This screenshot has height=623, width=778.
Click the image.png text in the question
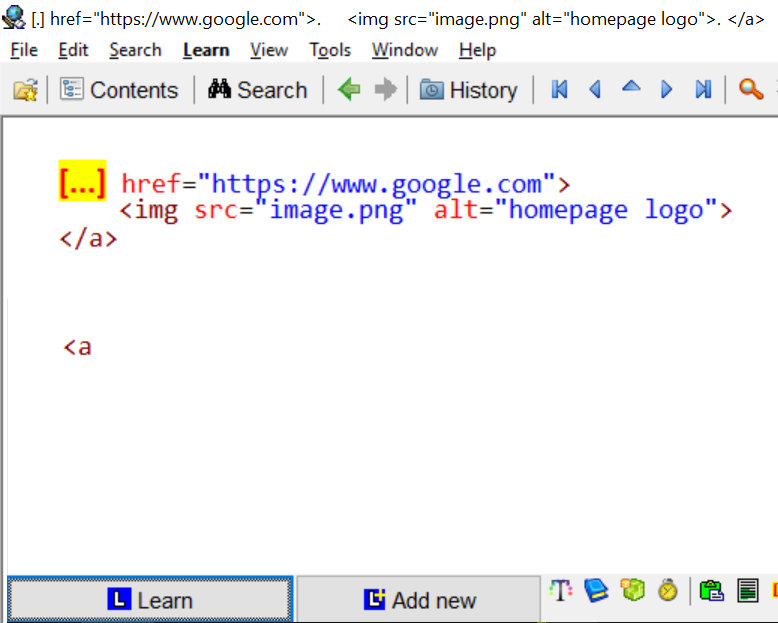click(x=337, y=210)
